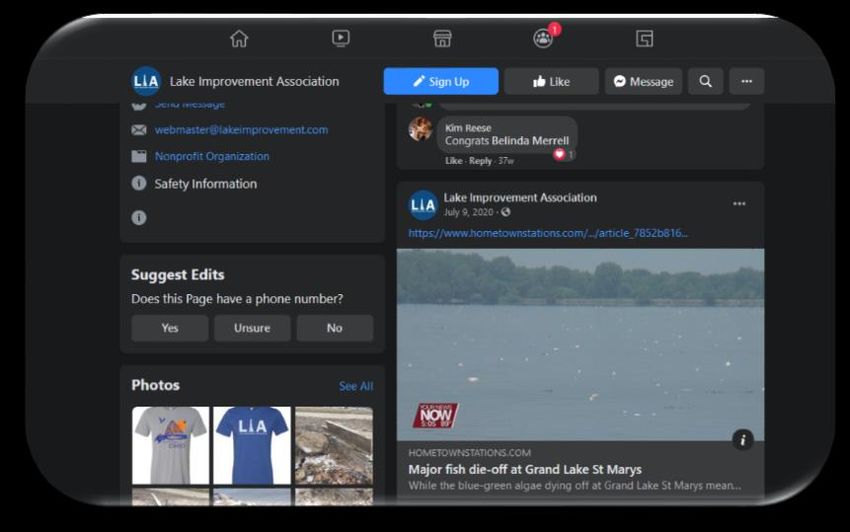This screenshot has width=850, height=532.
Task: Open the rocky shoreline photo thumbnail
Action: coord(334,445)
